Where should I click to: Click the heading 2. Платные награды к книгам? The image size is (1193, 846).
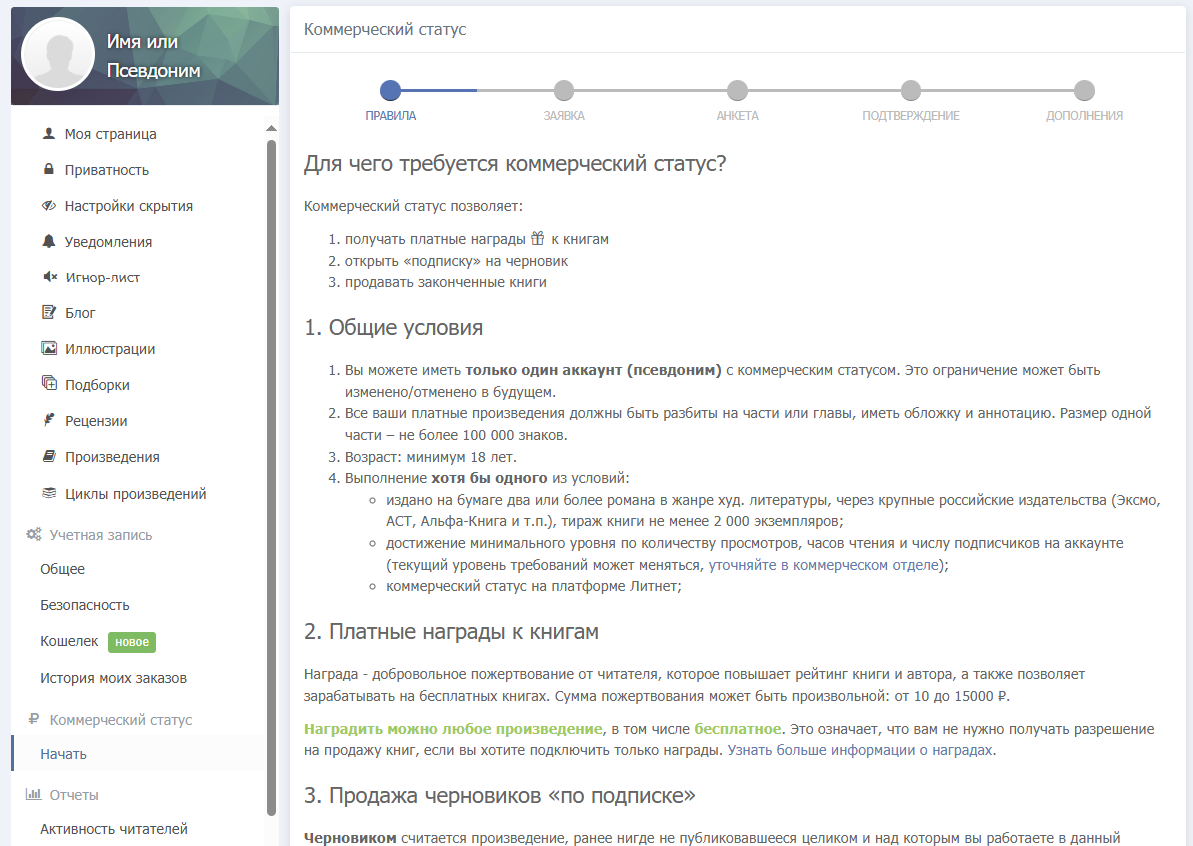(451, 631)
